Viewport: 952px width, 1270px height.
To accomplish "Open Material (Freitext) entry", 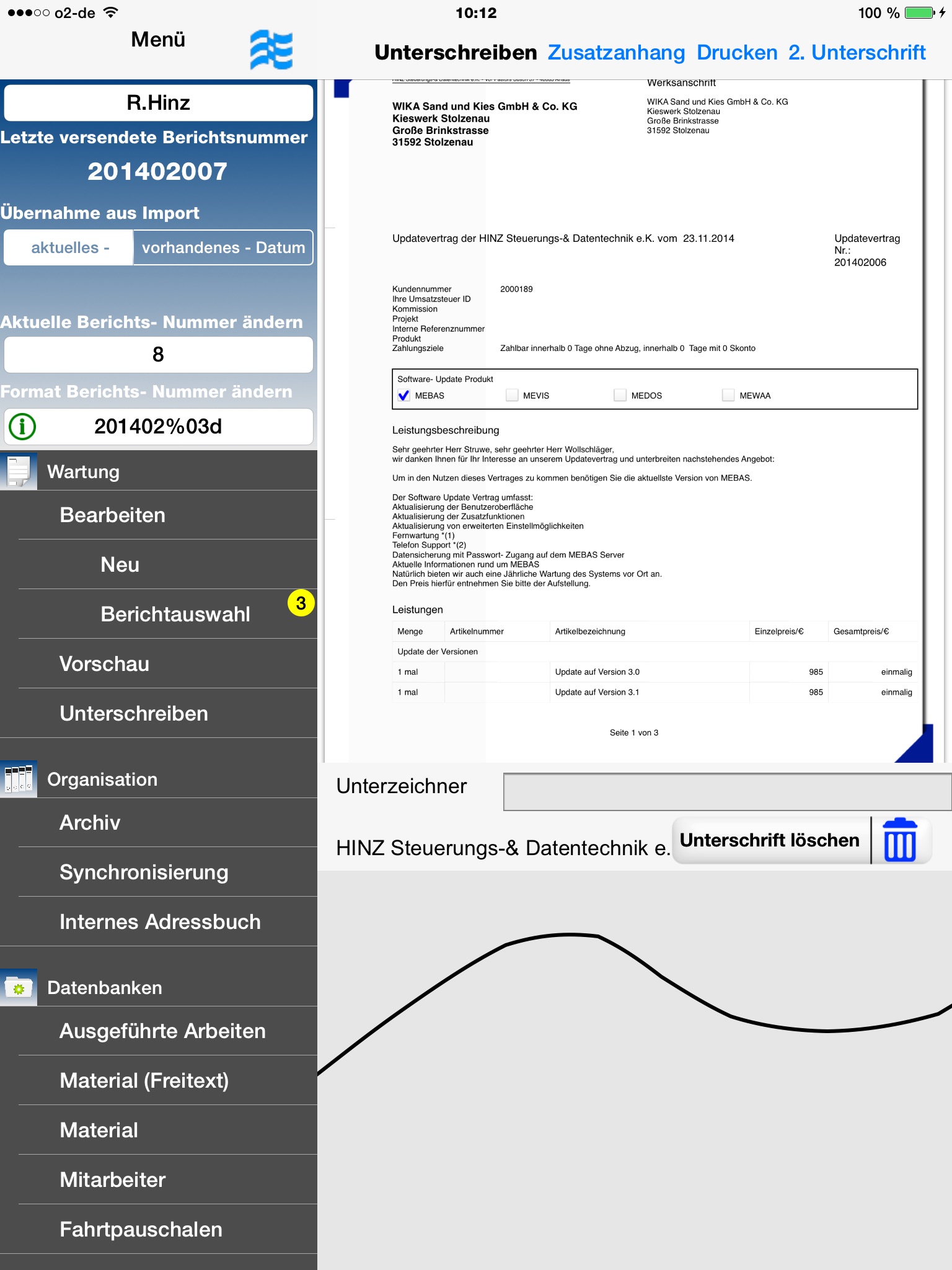I will 159,1080.
